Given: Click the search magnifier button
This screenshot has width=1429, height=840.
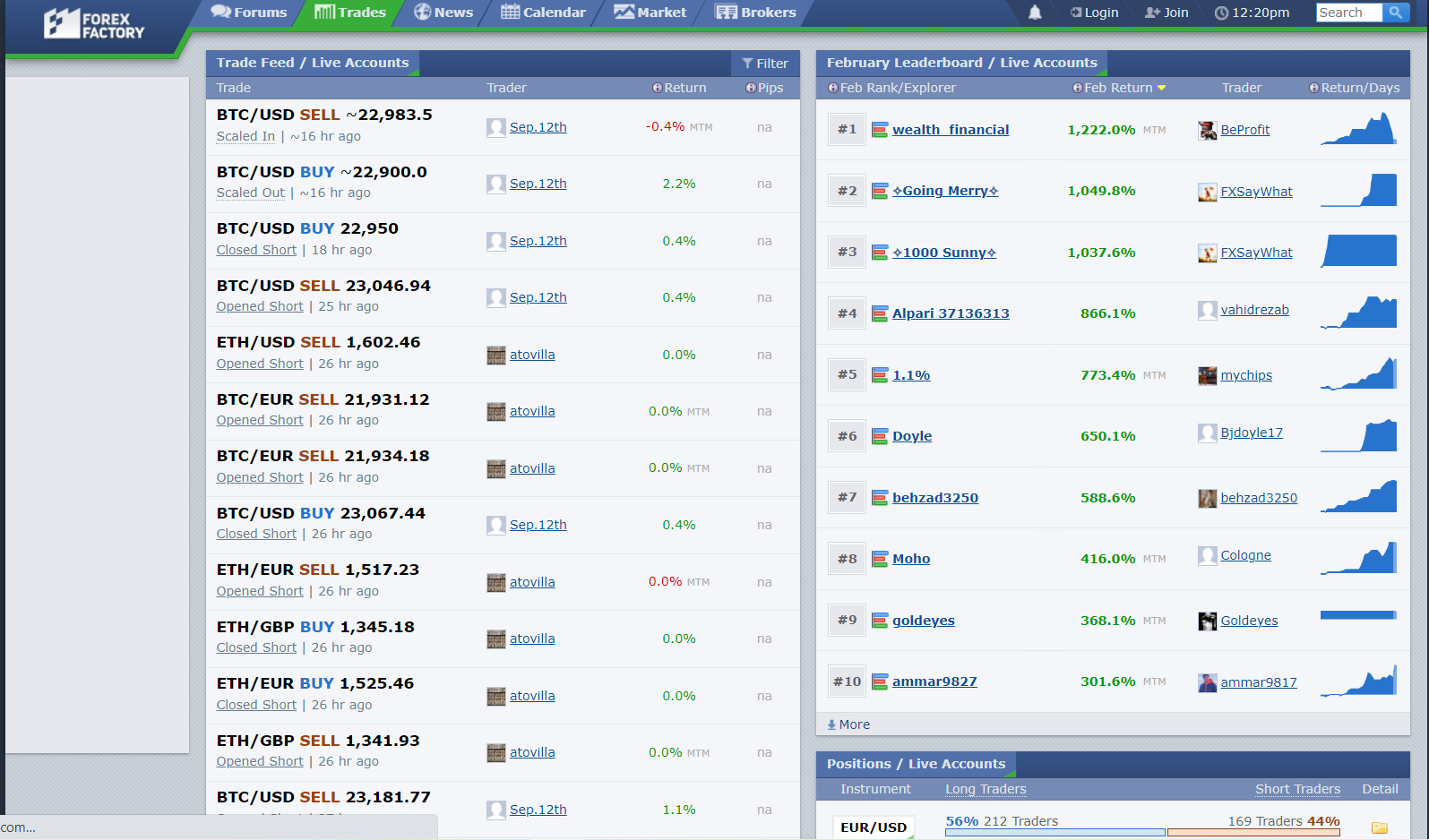Looking at the screenshot, I should 1395,13.
